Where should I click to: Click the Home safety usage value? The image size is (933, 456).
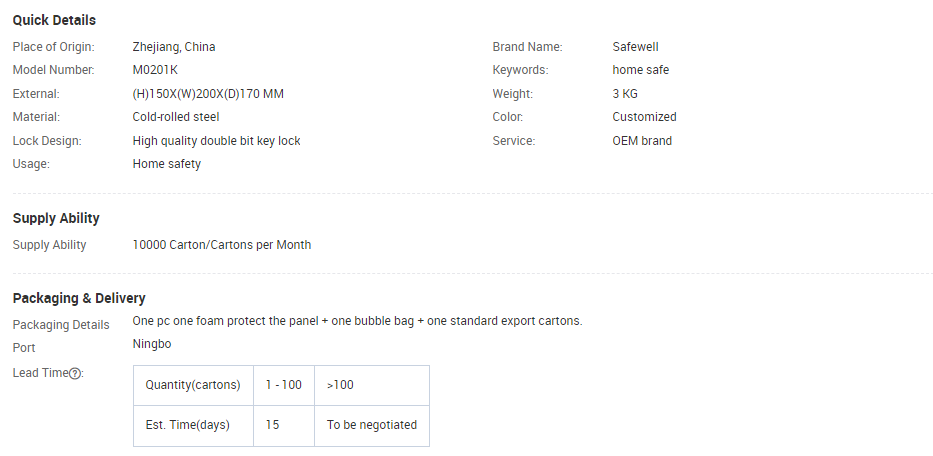(x=167, y=164)
